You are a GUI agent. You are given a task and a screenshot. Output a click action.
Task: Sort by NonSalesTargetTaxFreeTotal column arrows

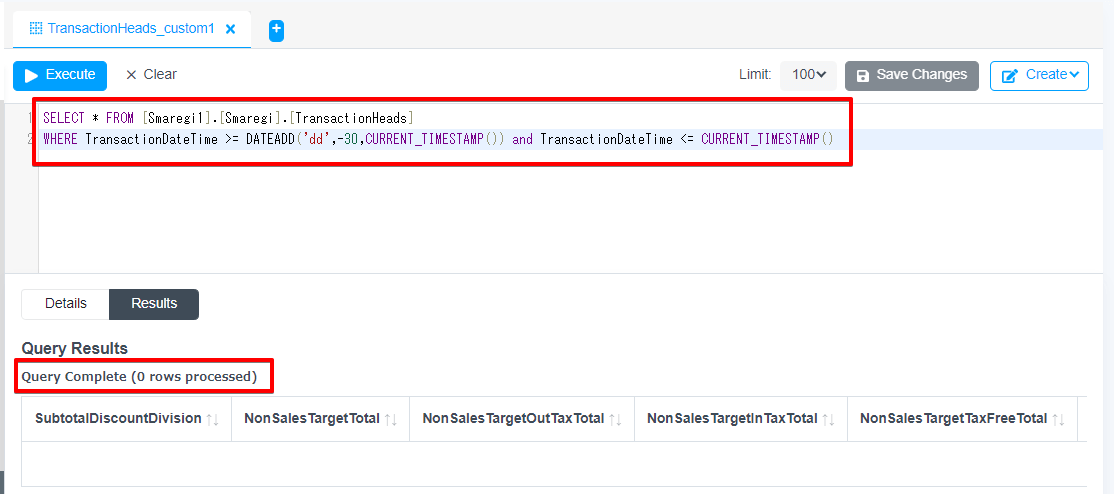point(1058,419)
